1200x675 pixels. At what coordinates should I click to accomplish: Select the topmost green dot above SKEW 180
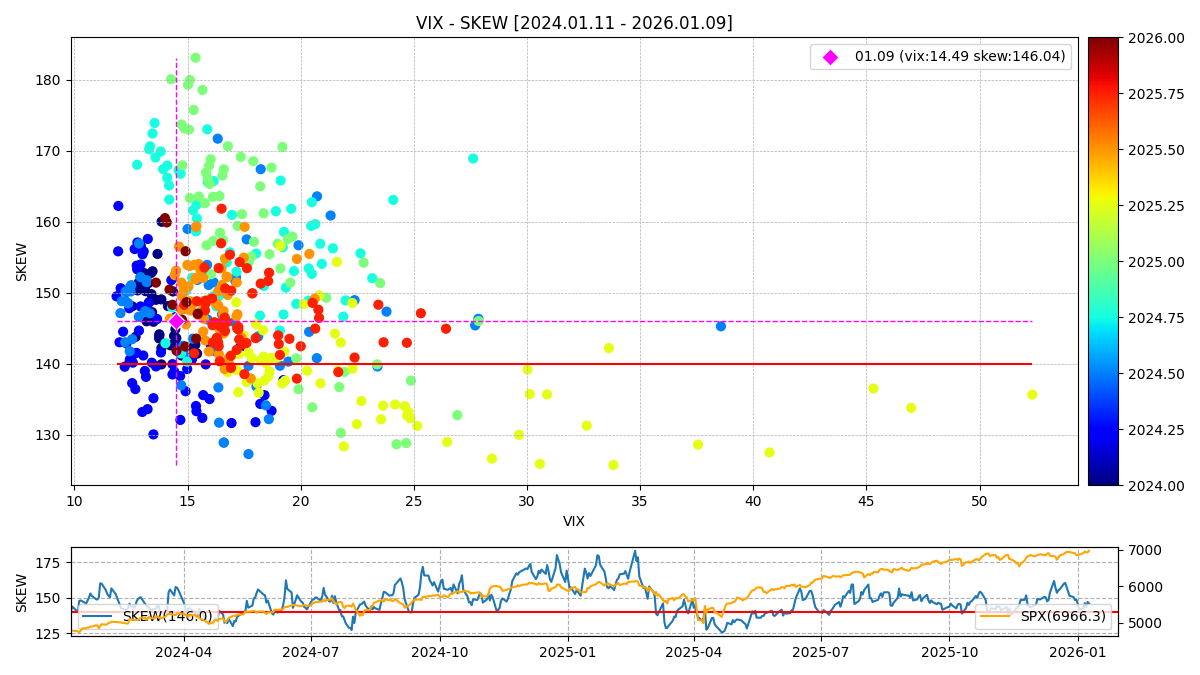tap(196, 58)
